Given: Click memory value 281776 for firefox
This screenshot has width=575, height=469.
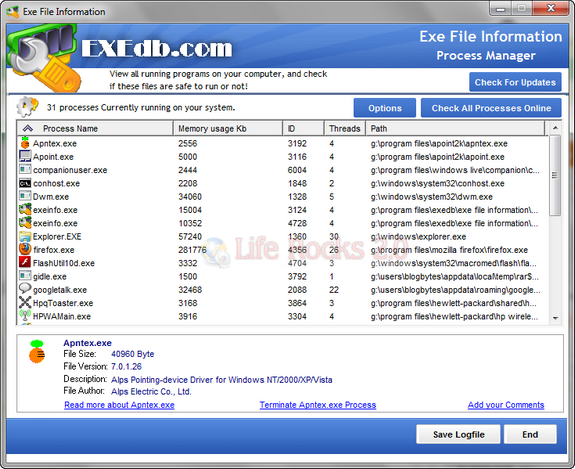Looking at the screenshot, I should [x=192, y=250].
